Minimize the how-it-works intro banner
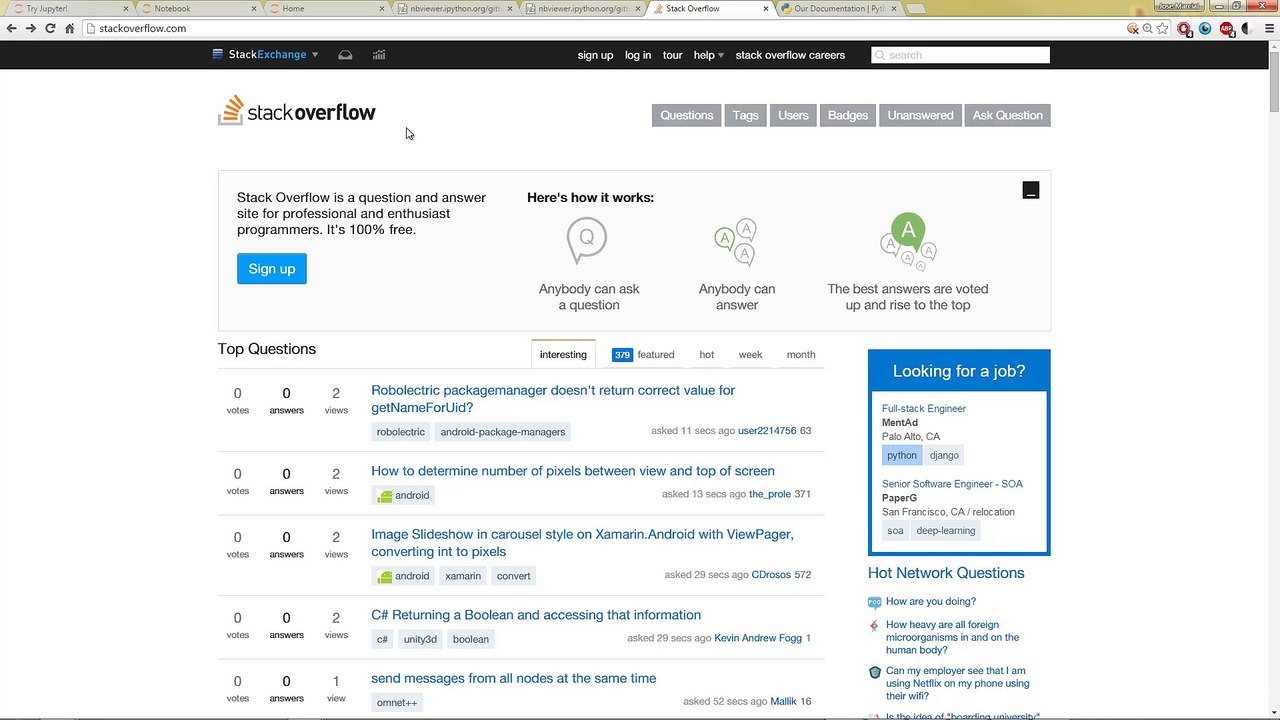This screenshot has width=1280, height=720. point(1031,190)
